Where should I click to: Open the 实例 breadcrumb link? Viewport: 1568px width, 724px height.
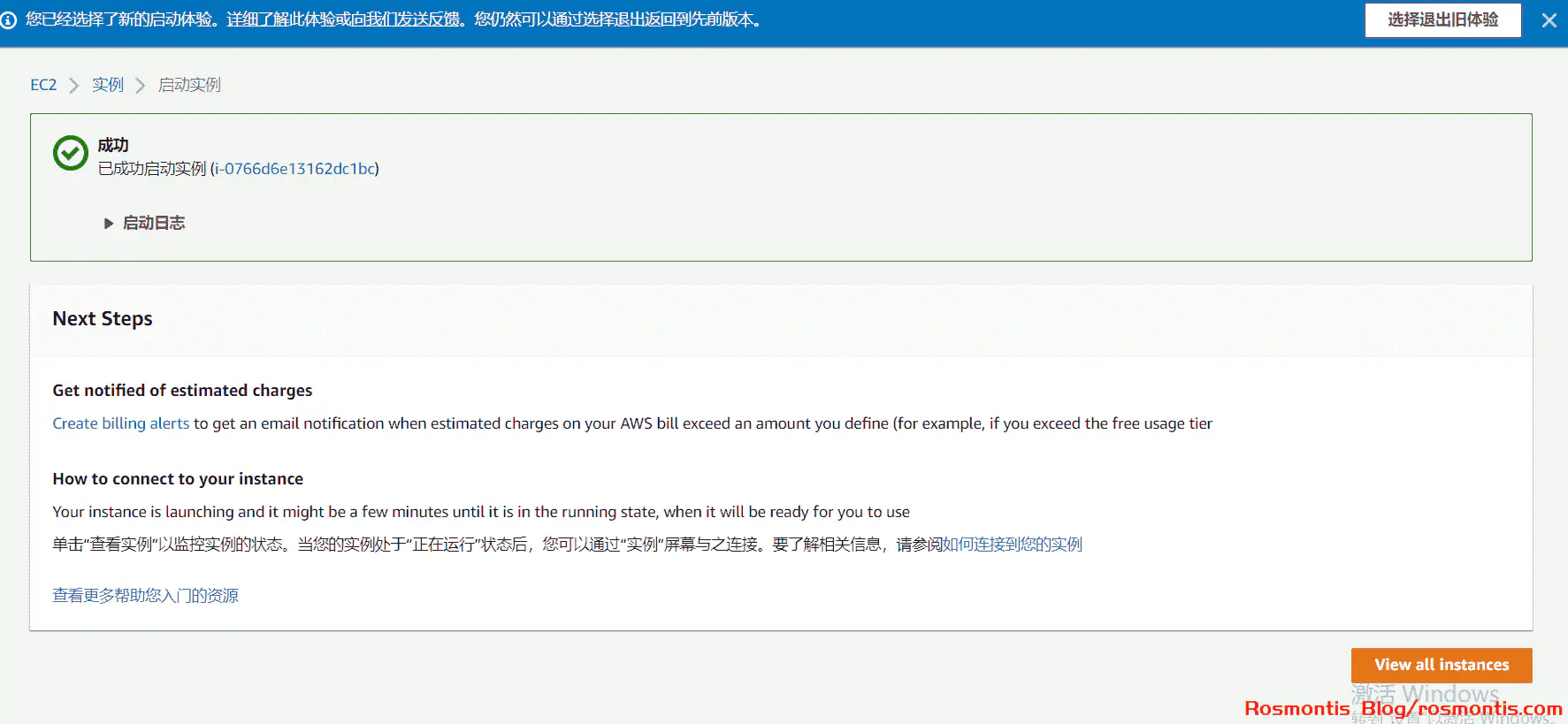point(108,85)
